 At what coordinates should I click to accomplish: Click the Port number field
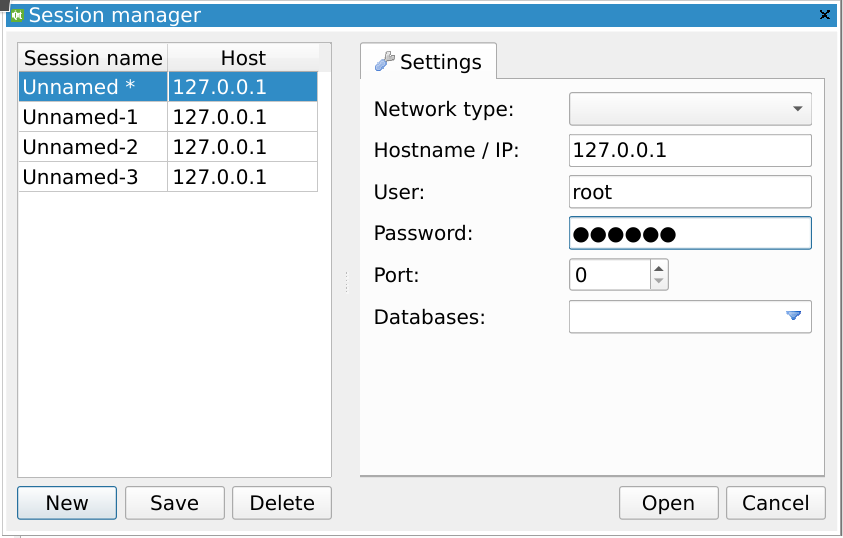610,275
